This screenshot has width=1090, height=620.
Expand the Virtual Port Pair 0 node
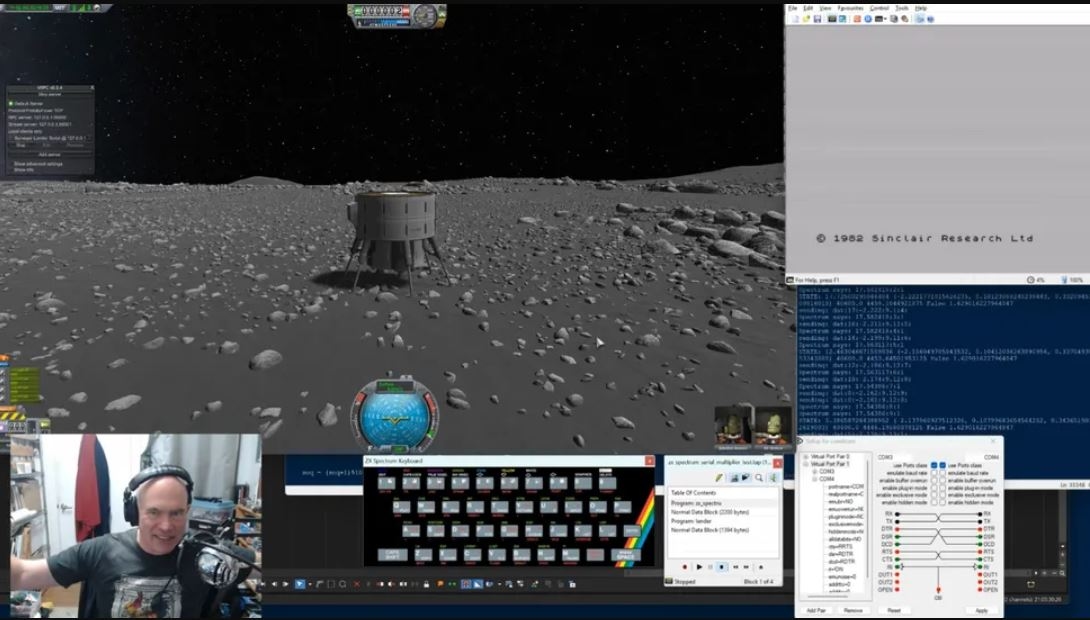804,456
